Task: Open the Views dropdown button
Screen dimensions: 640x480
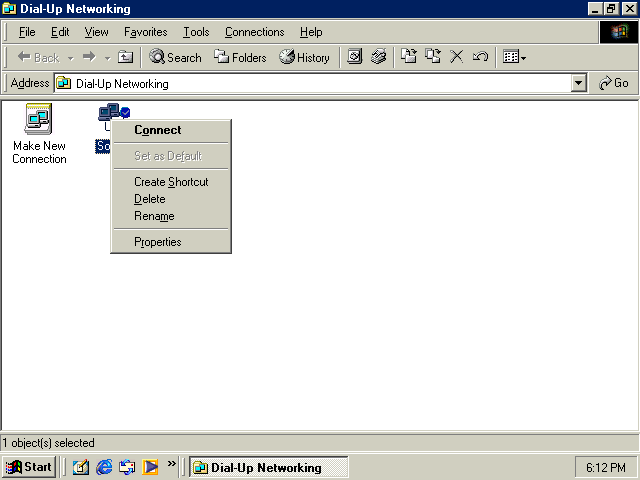Action: click(514, 57)
